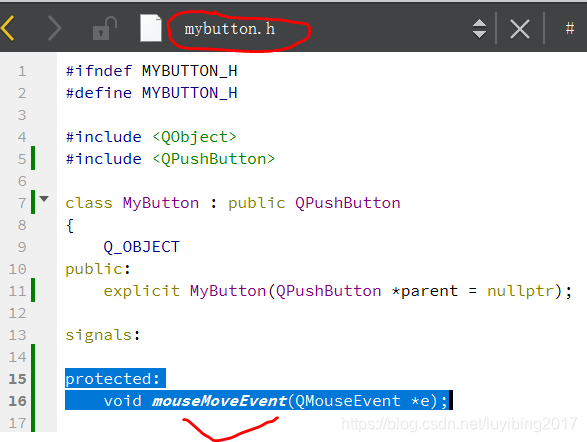
Task: Click the *parent parameter
Action: [x=425, y=291]
